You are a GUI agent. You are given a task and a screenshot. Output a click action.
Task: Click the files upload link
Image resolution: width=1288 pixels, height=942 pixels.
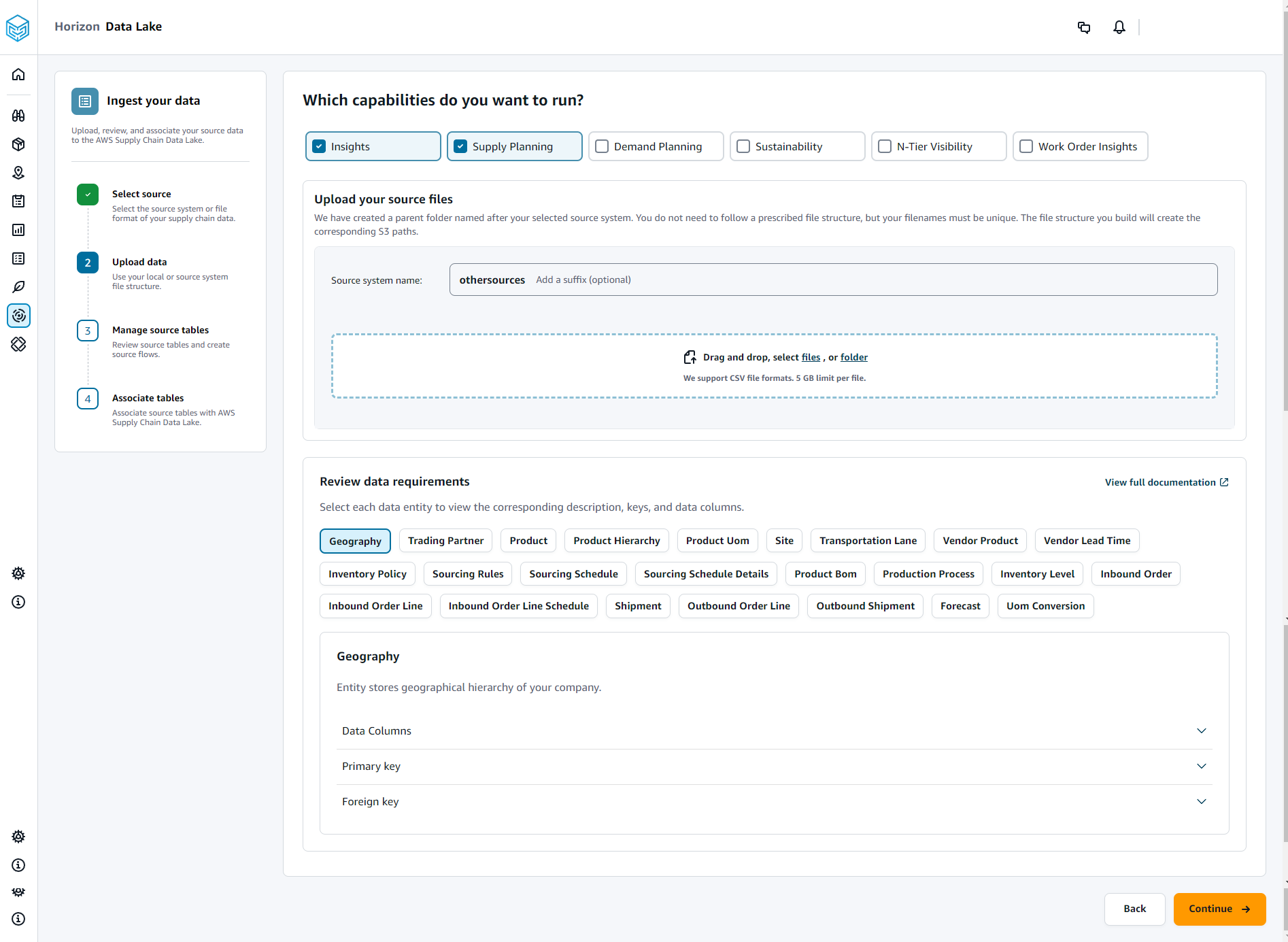(x=811, y=356)
